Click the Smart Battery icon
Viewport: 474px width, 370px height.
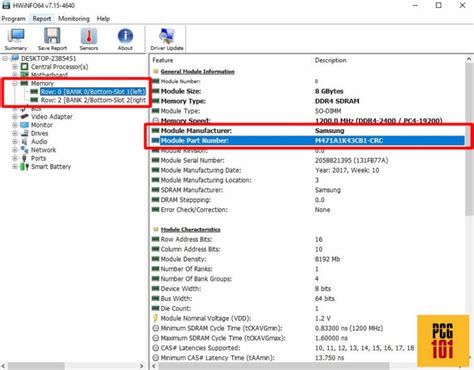pos(24,166)
